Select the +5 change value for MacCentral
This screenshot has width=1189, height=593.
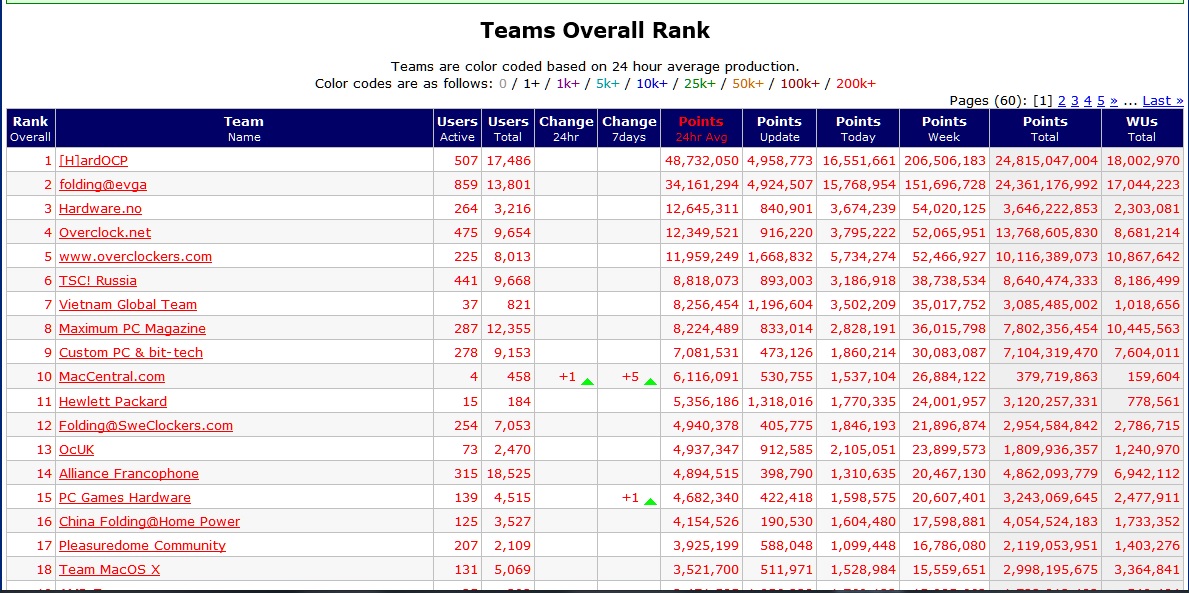tap(630, 377)
